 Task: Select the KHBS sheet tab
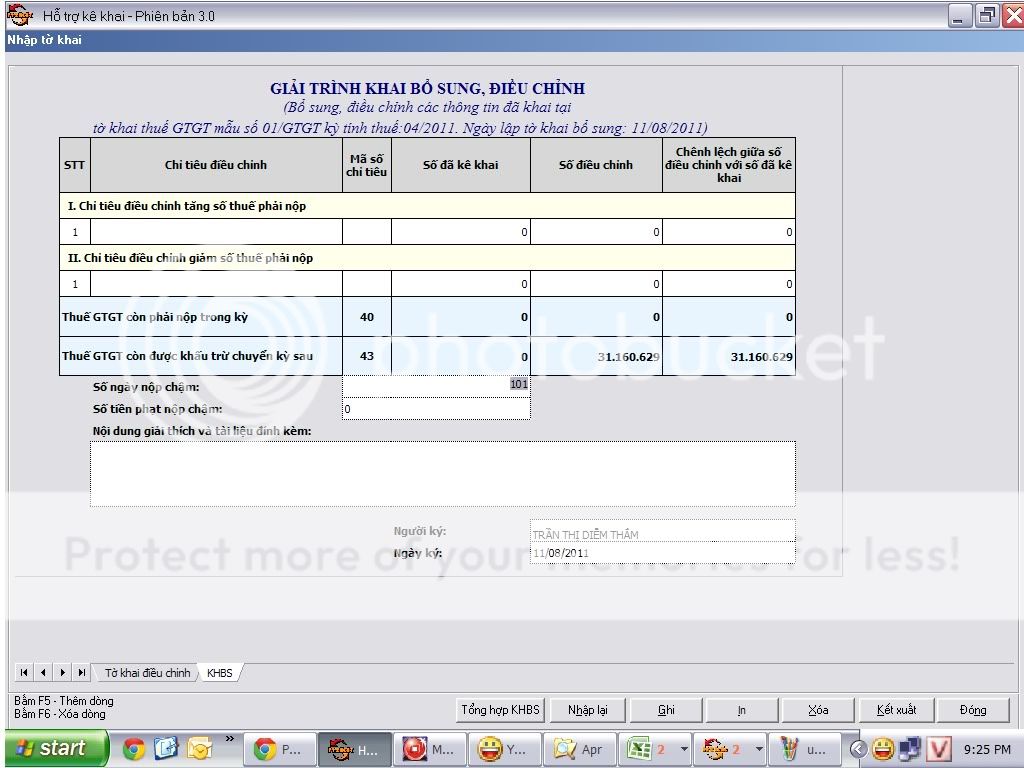click(x=219, y=673)
